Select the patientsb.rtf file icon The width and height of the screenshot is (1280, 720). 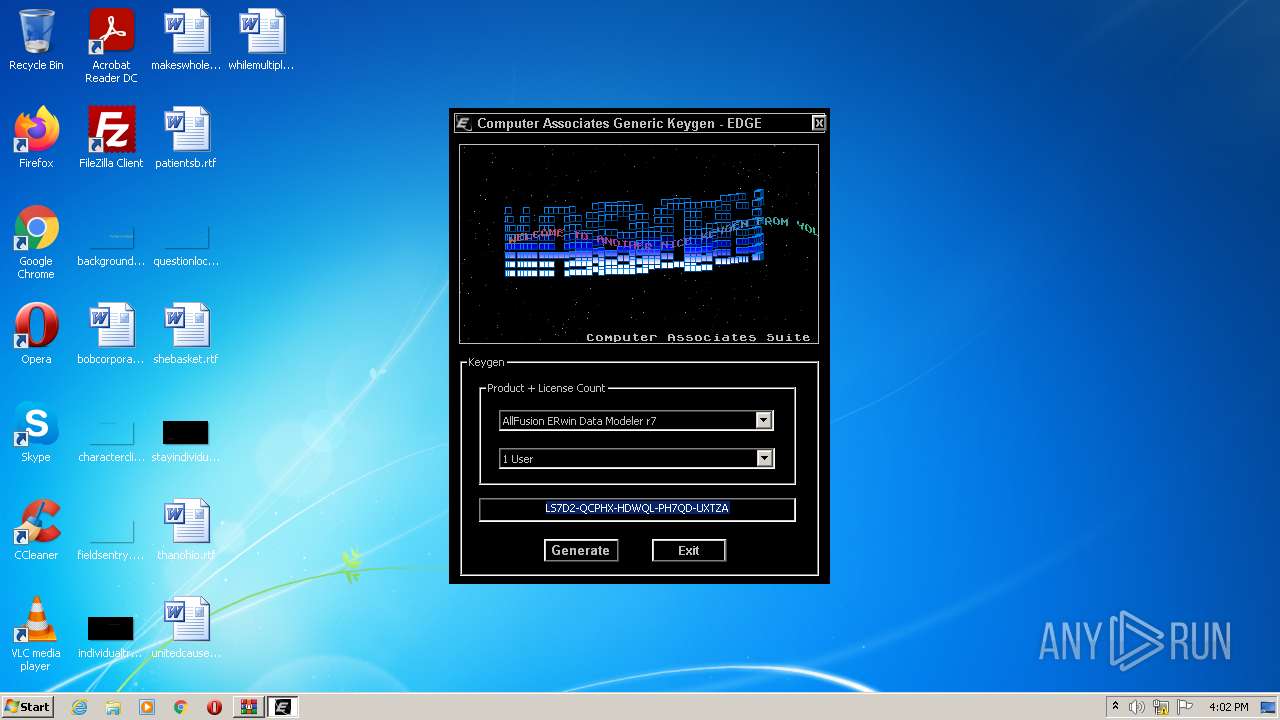coord(186,138)
